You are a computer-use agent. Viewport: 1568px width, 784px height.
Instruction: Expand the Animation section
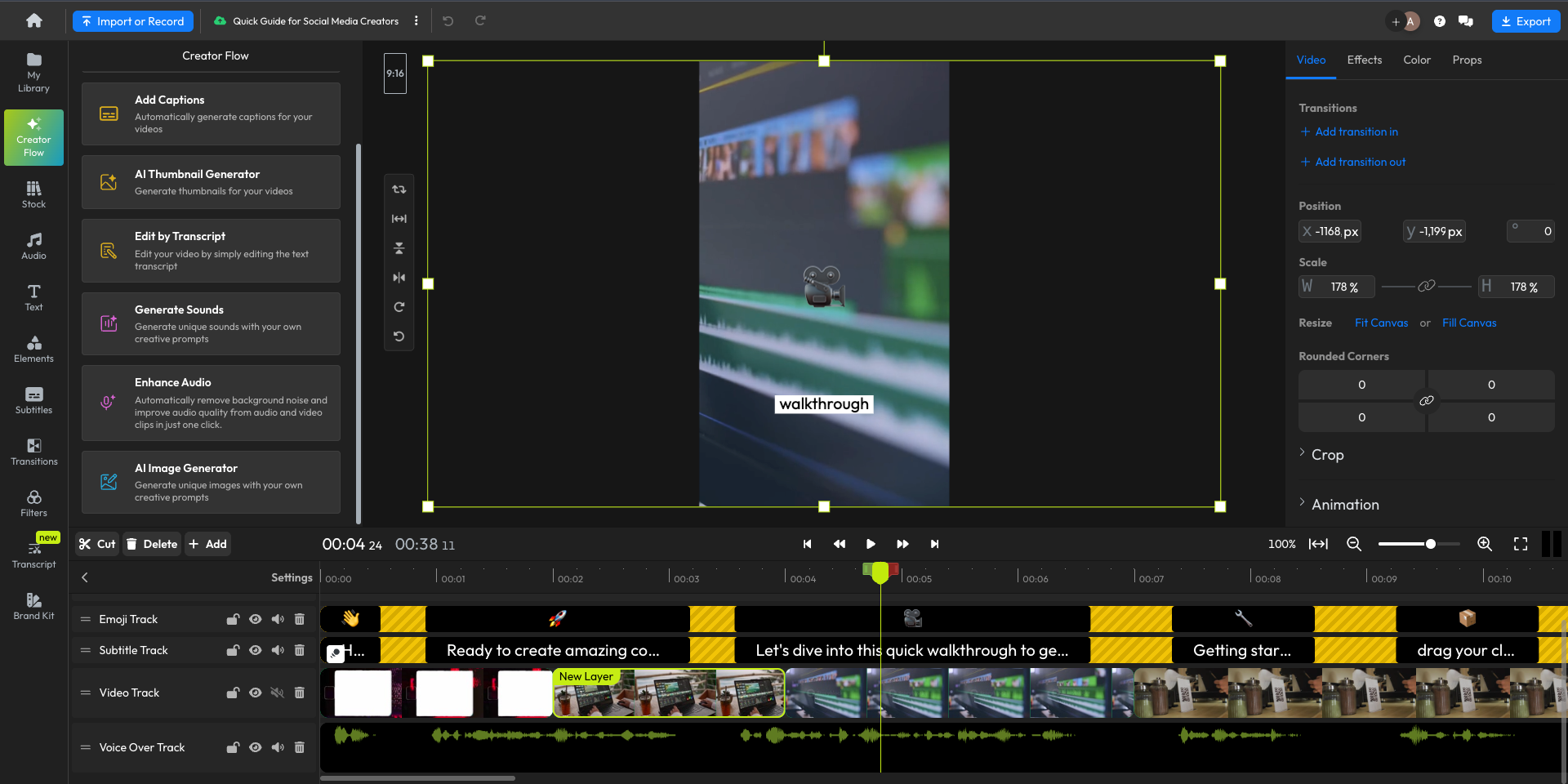click(x=1346, y=504)
